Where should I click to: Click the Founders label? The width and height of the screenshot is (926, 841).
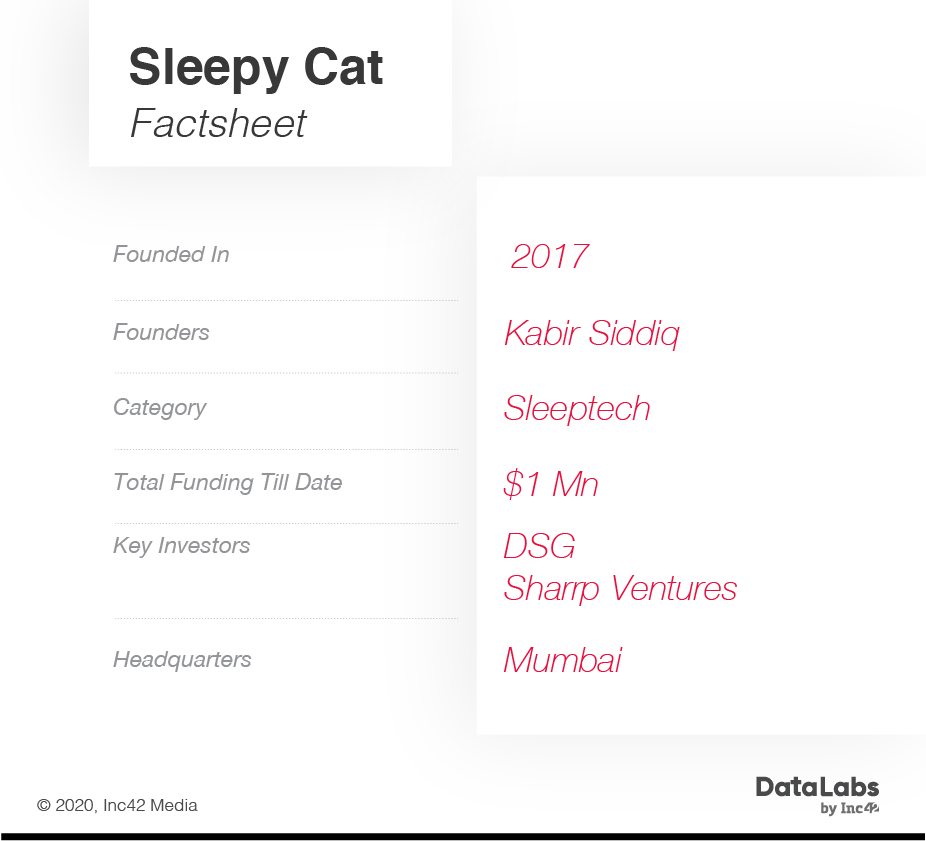tap(161, 332)
